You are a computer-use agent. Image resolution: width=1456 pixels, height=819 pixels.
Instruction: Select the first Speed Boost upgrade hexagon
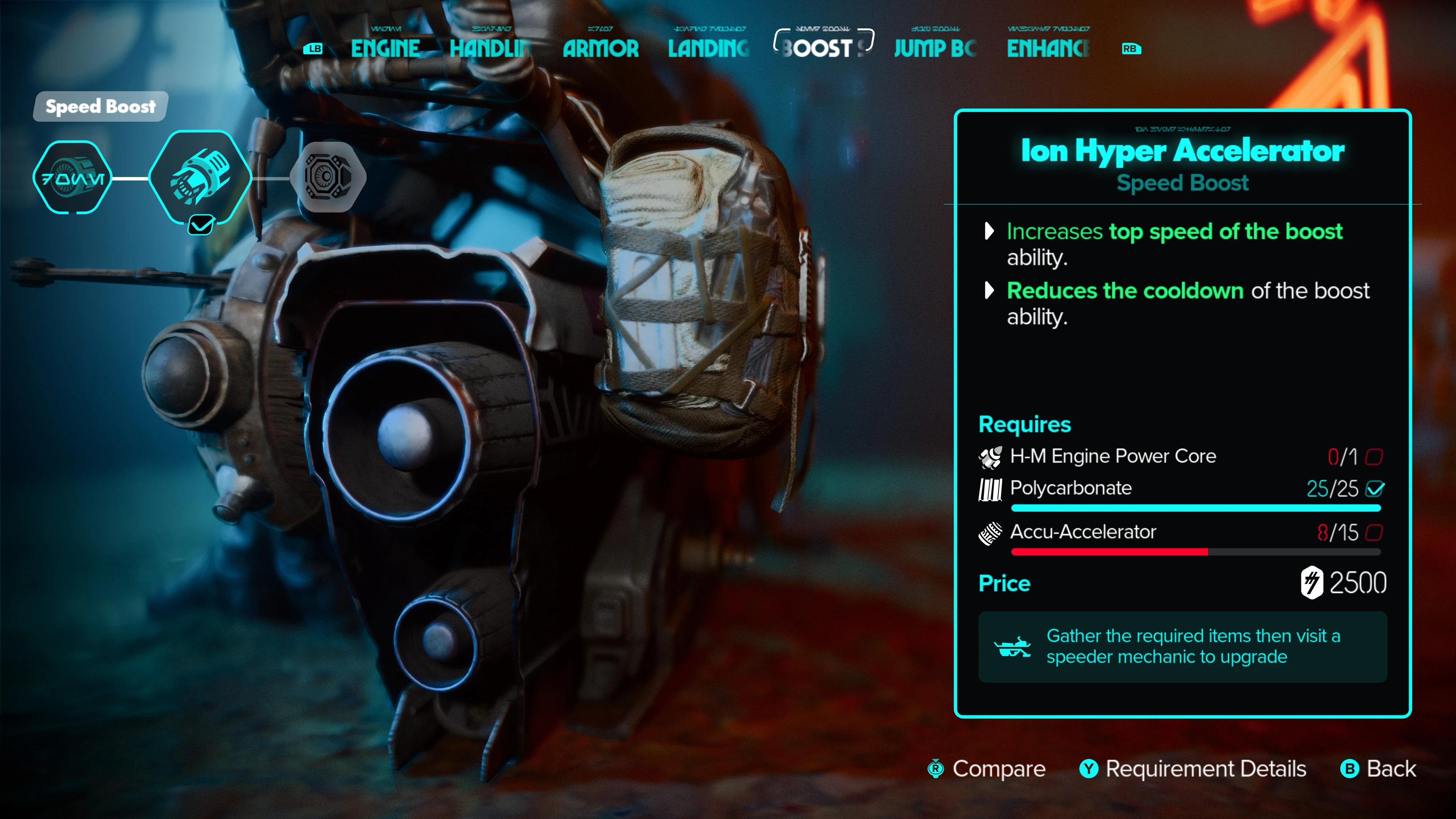tap(72, 178)
